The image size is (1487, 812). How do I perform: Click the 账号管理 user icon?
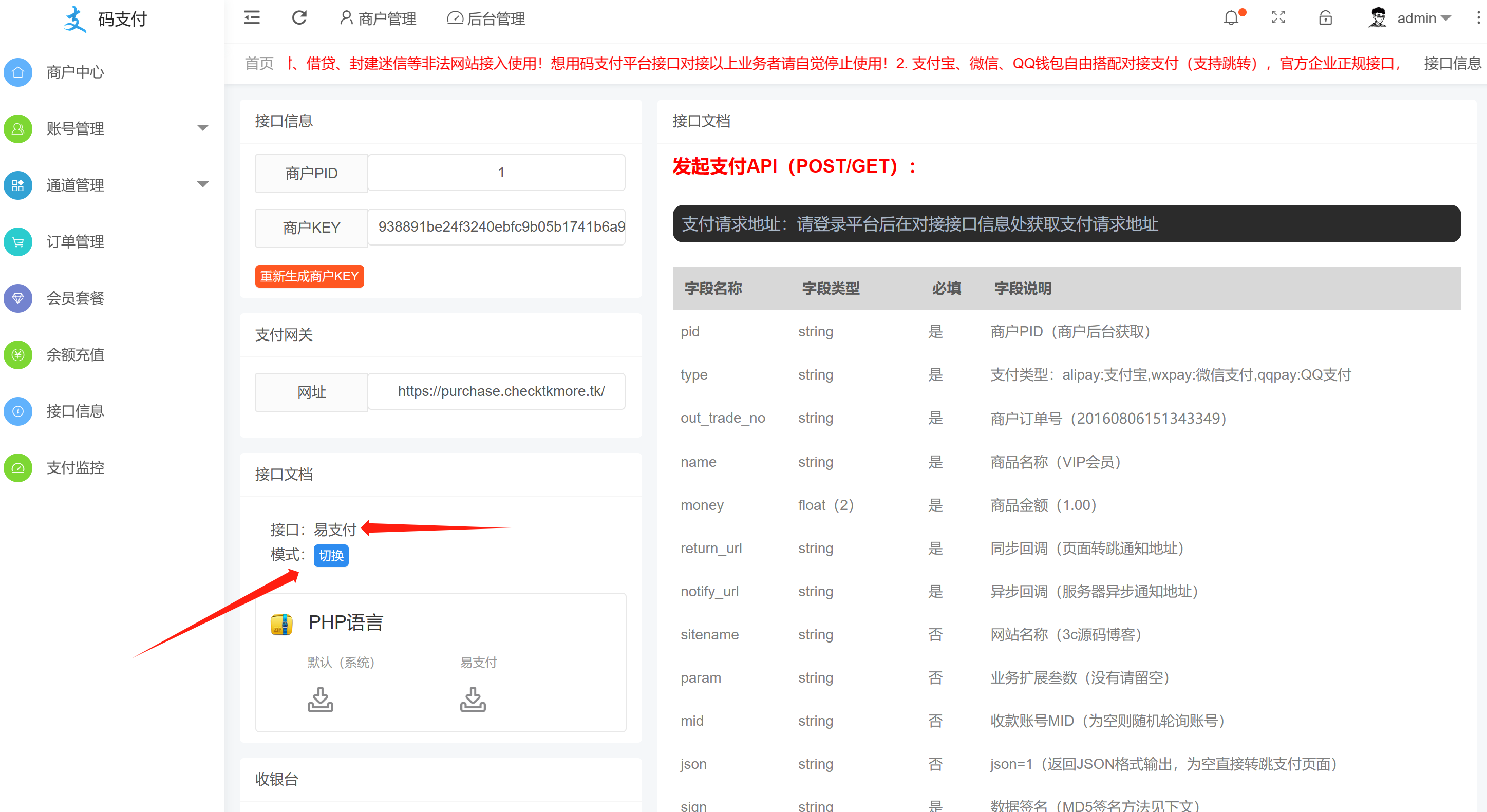click(18, 129)
